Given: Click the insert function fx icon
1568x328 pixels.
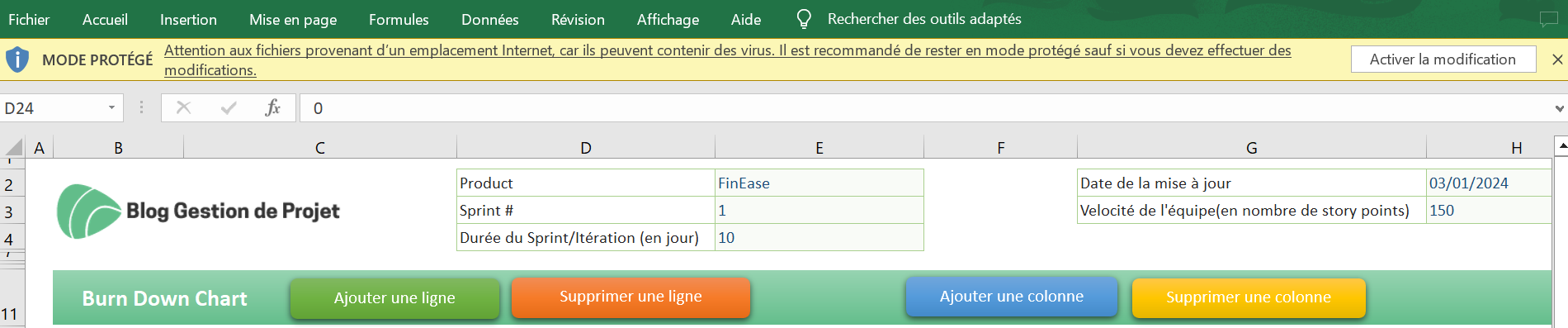Looking at the screenshot, I should (273, 108).
